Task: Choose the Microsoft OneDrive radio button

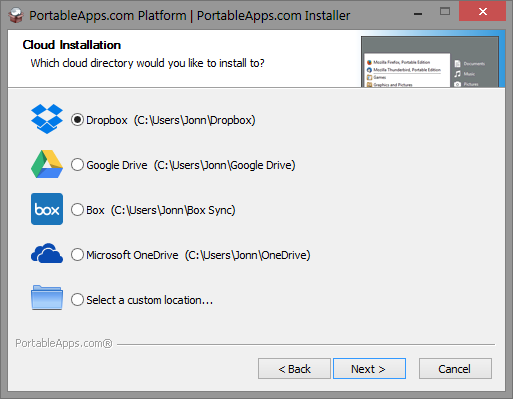Action: pos(77,255)
